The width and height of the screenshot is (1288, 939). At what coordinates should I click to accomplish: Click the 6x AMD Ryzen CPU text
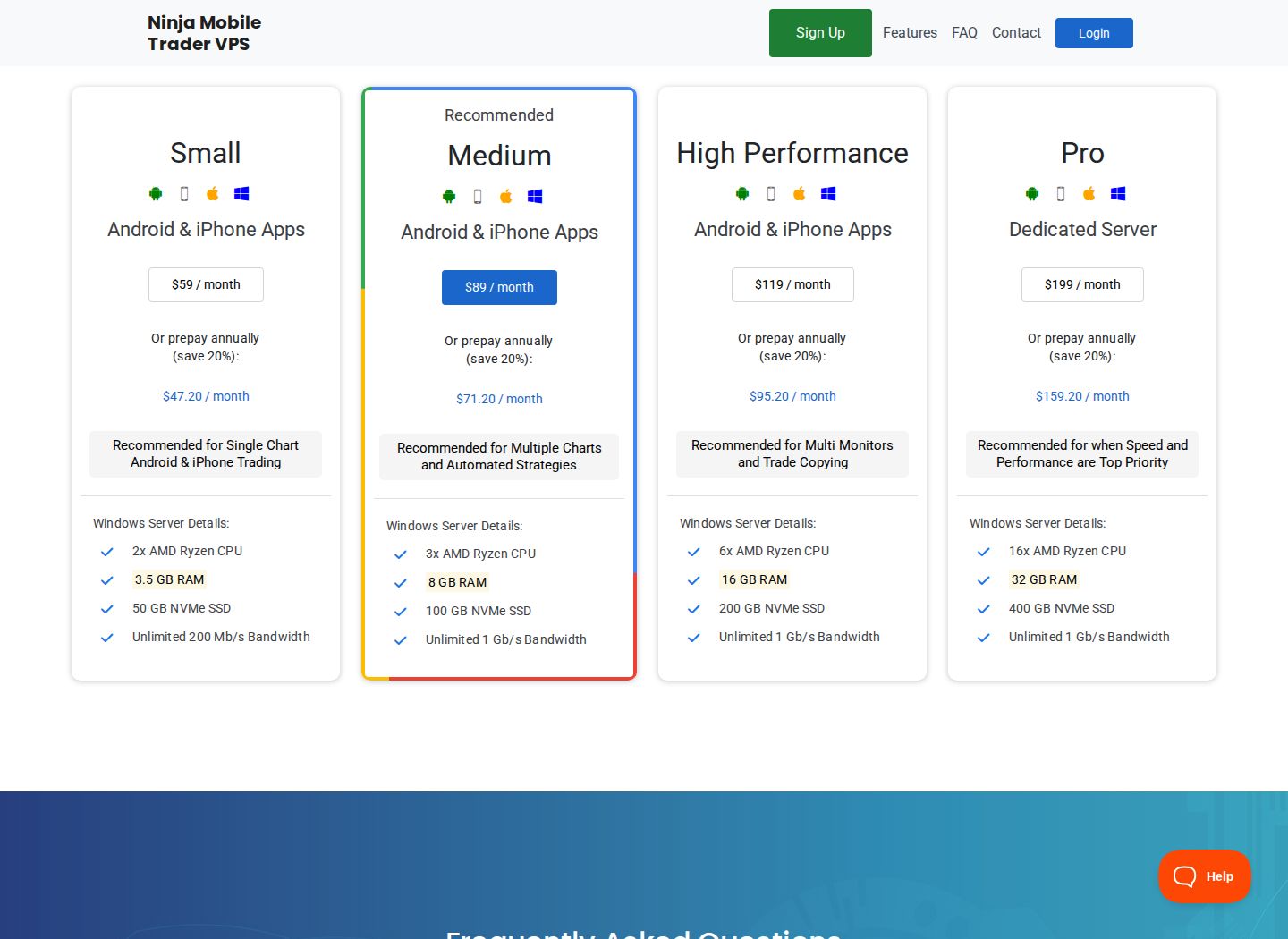[x=774, y=551]
